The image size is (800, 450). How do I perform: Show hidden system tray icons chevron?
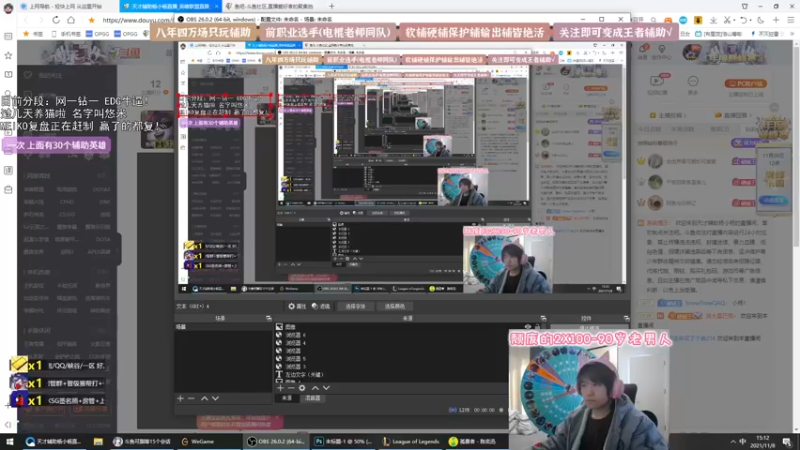733,441
